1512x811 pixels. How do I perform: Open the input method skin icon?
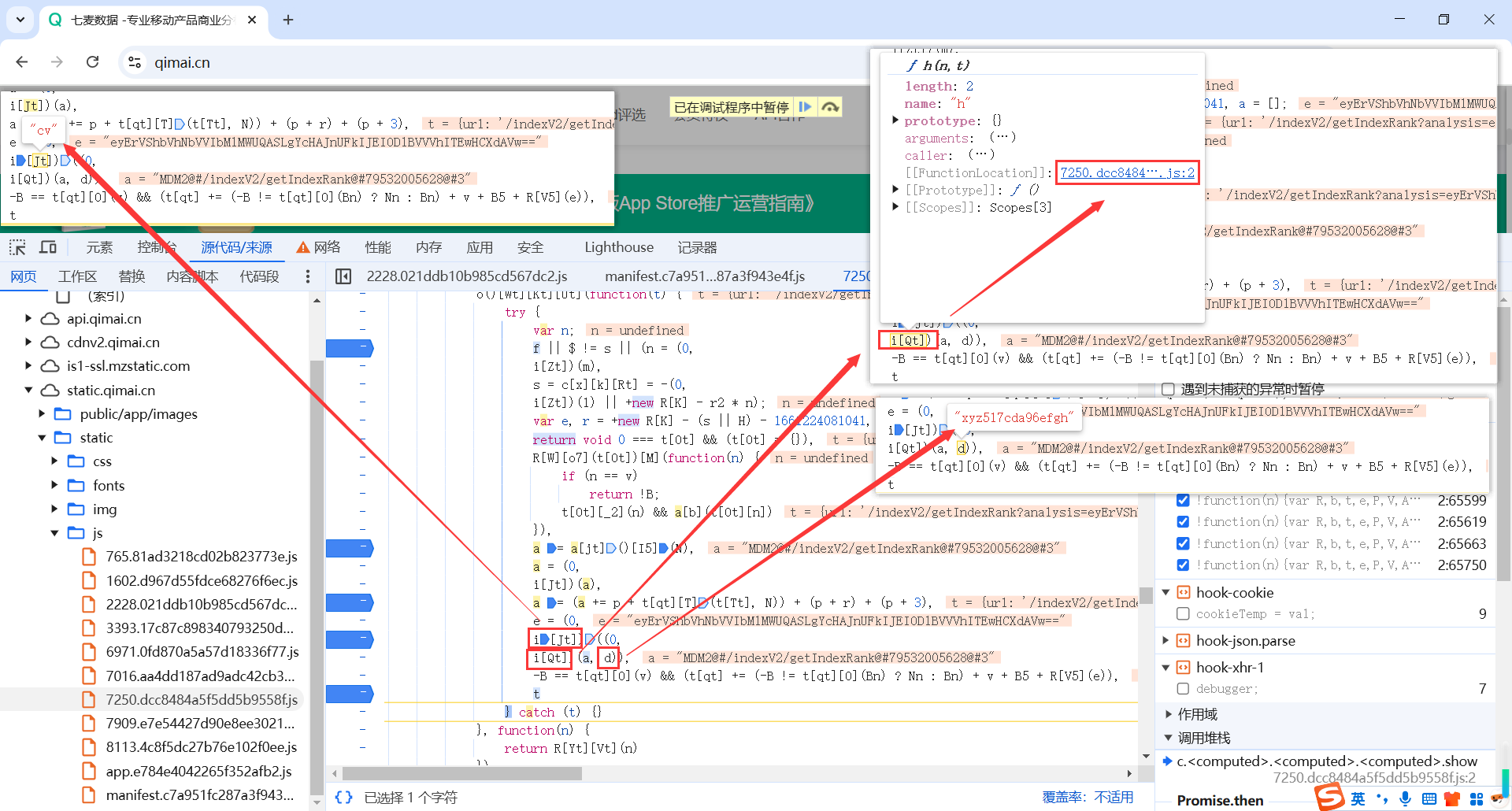click(1453, 799)
